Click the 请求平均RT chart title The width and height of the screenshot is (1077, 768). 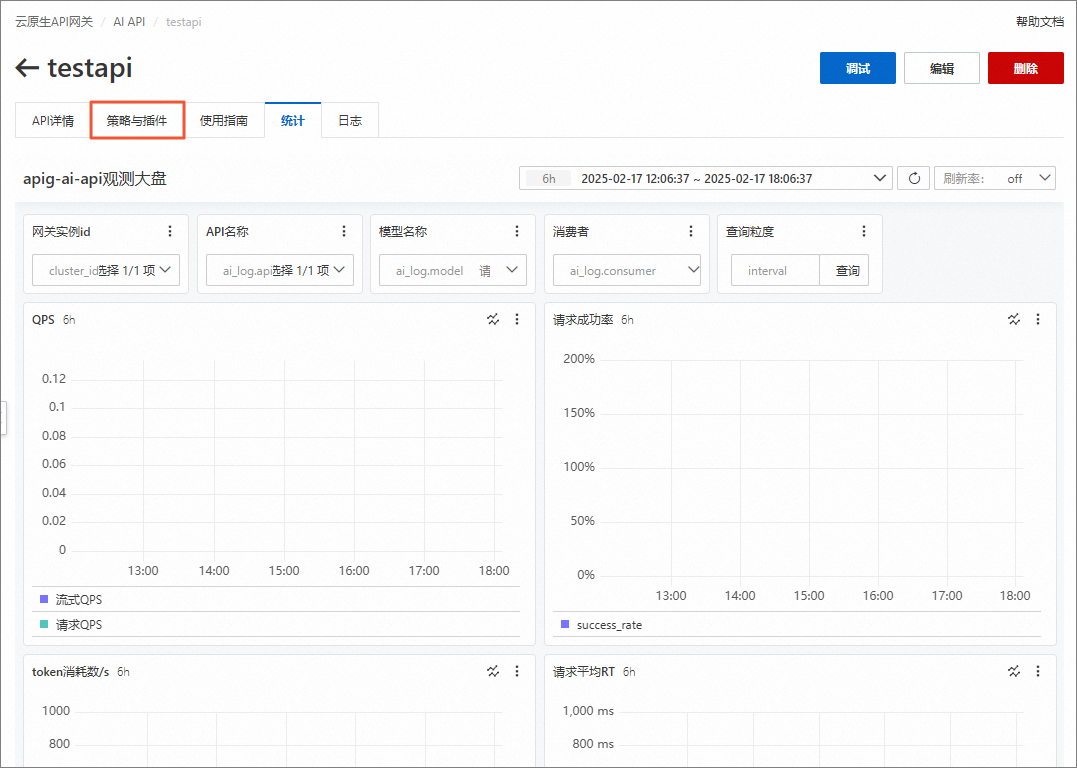click(x=584, y=672)
